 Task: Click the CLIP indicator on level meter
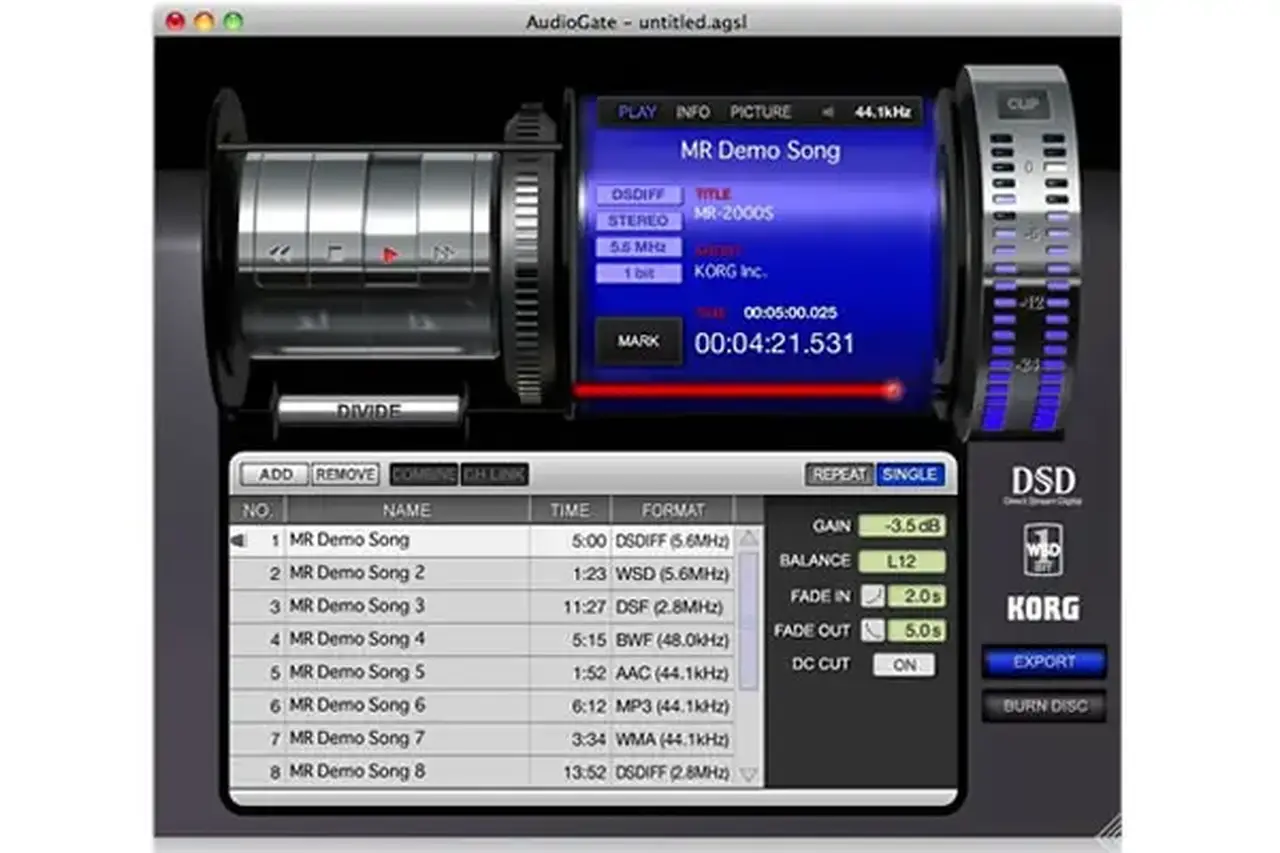(1021, 104)
